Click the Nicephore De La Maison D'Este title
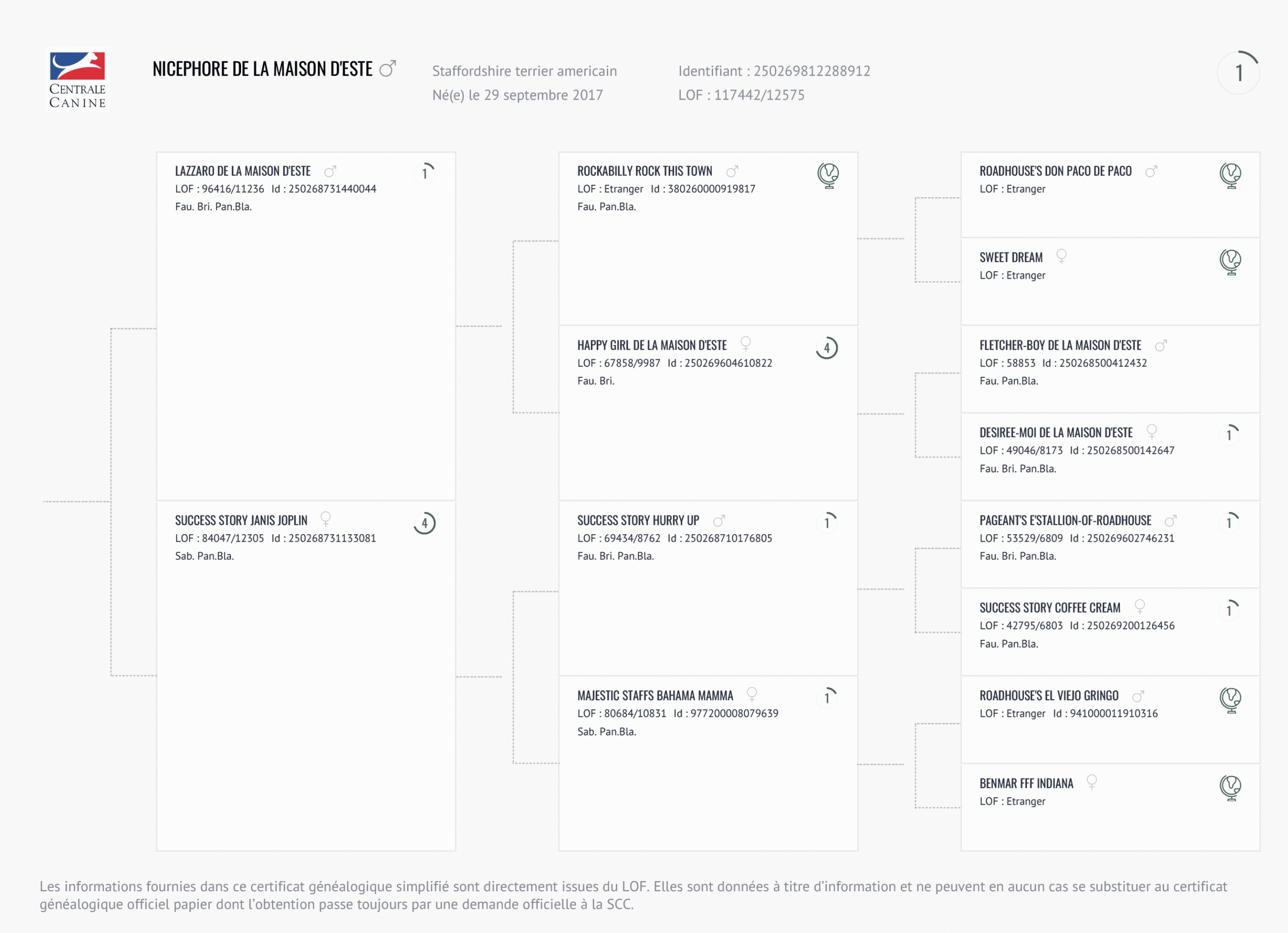1288x933 pixels. (x=262, y=69)
